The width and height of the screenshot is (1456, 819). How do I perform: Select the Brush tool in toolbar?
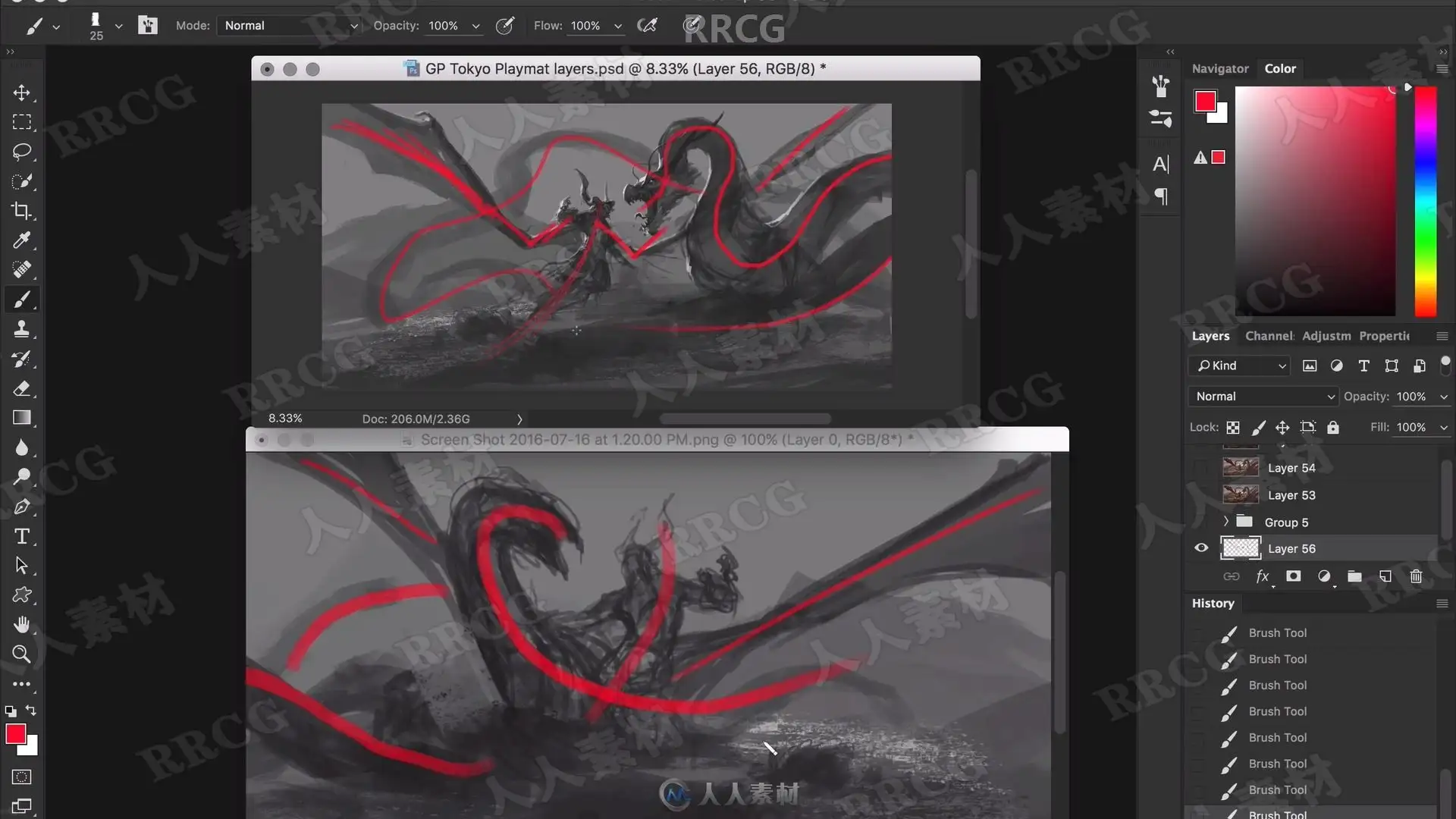tap(21, 300)
